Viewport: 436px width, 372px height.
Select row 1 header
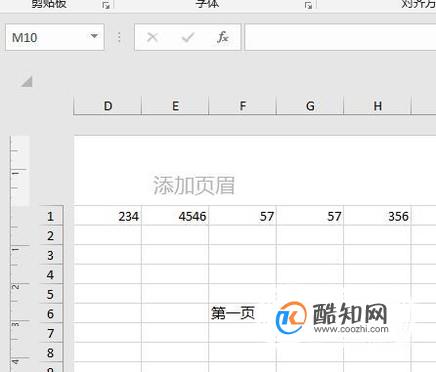(51, 216)
